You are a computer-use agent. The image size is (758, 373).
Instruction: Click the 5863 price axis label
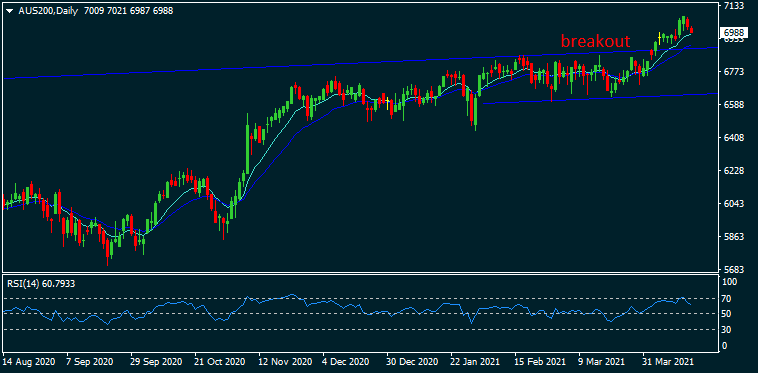click(733, 237)
